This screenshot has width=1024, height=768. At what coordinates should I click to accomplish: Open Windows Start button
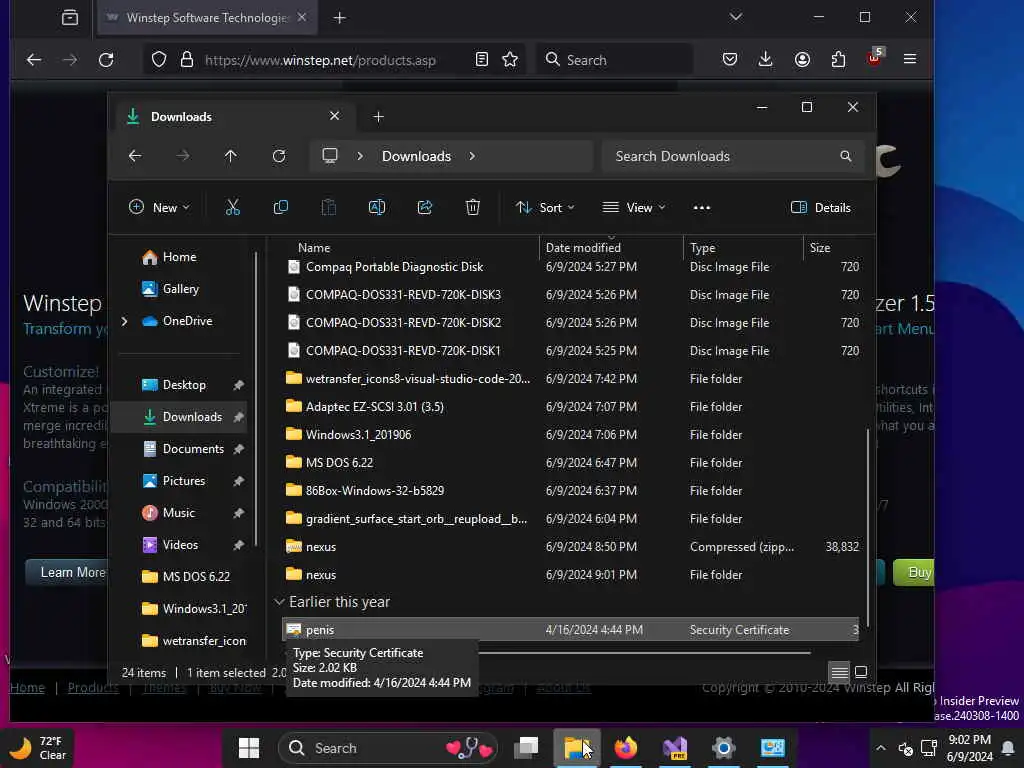coord(249,748)
